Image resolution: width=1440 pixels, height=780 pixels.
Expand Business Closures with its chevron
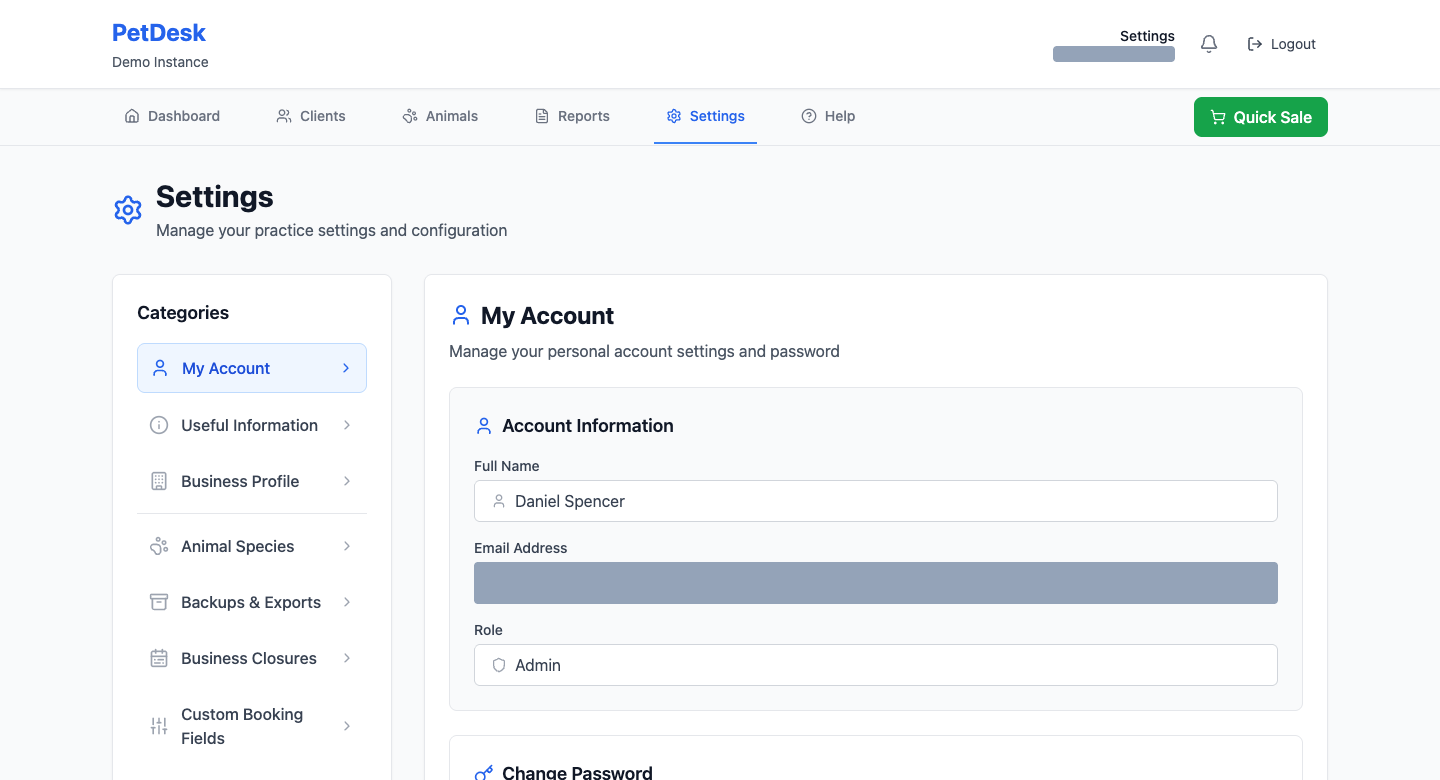(347, 658)
